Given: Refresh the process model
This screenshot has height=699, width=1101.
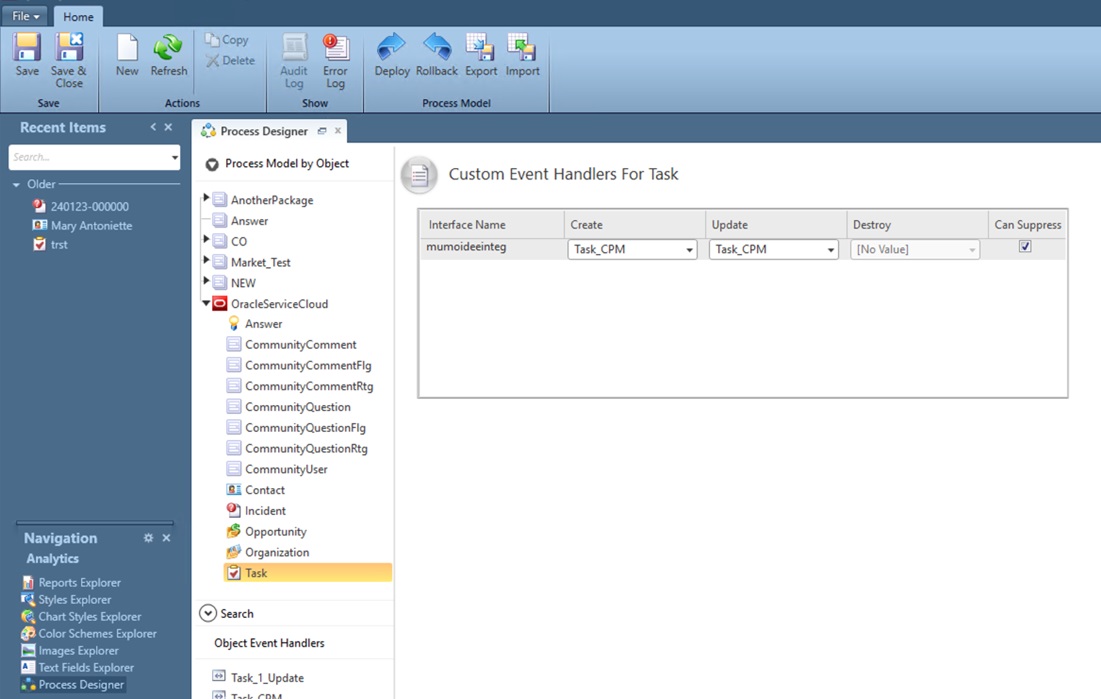Looking at the screenshot, I should 169,55.
